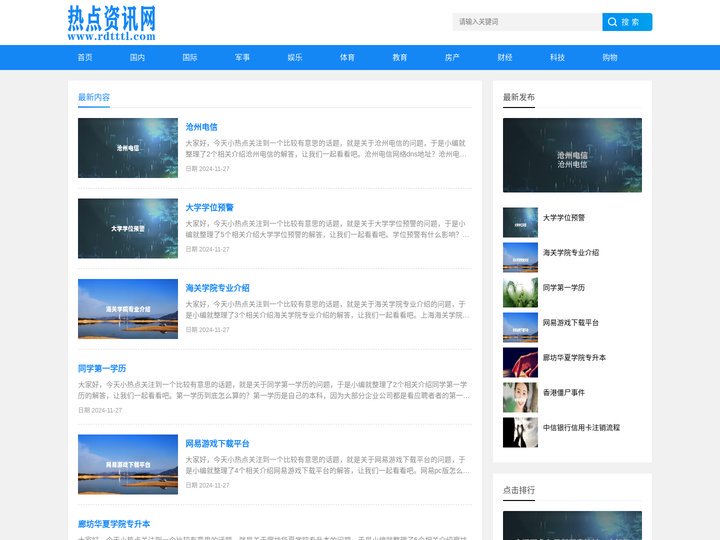
Task: Open the 沧州电信 article title link
Action: click(x=202, y=127)
